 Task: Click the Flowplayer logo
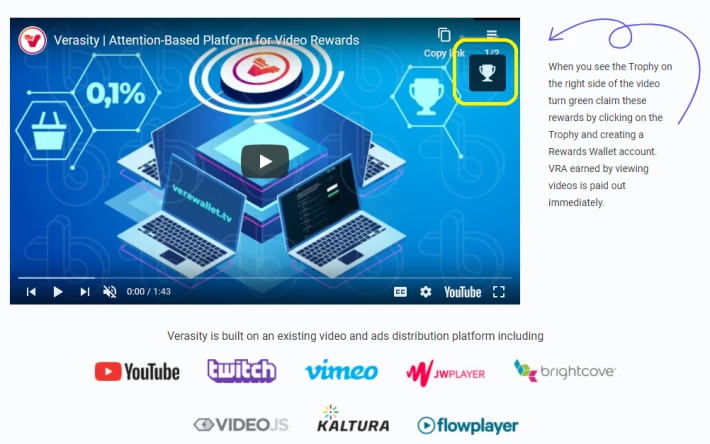click(468, 425)
